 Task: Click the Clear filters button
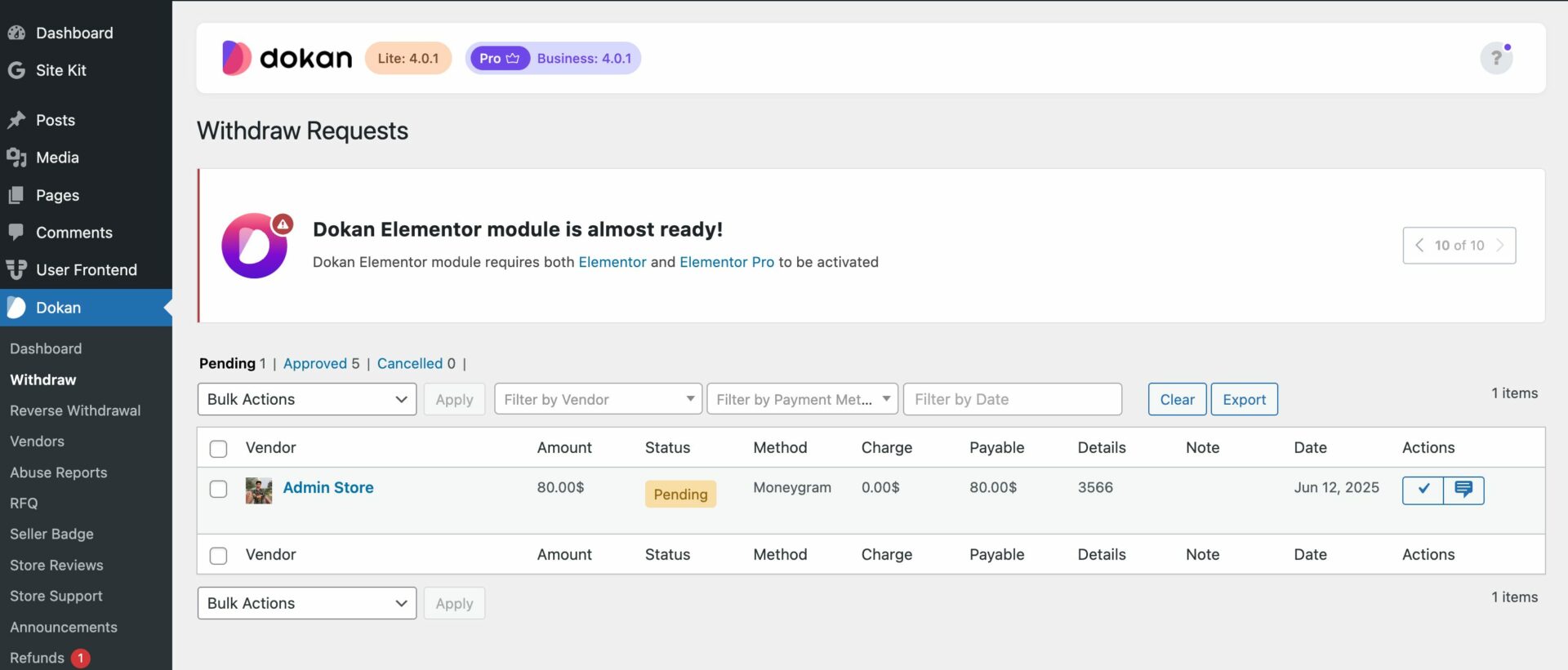coord(1177,399)
